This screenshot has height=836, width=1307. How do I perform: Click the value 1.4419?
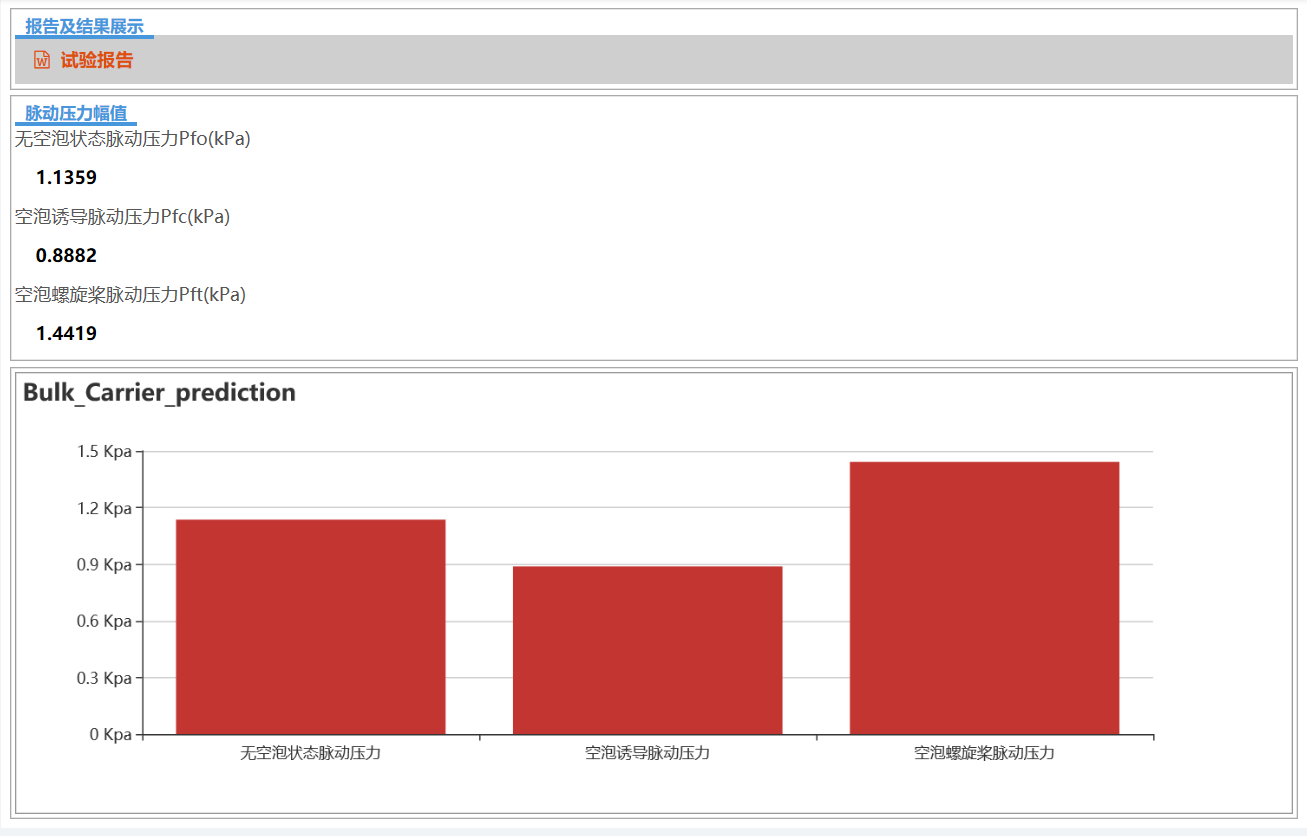[66, 333]
